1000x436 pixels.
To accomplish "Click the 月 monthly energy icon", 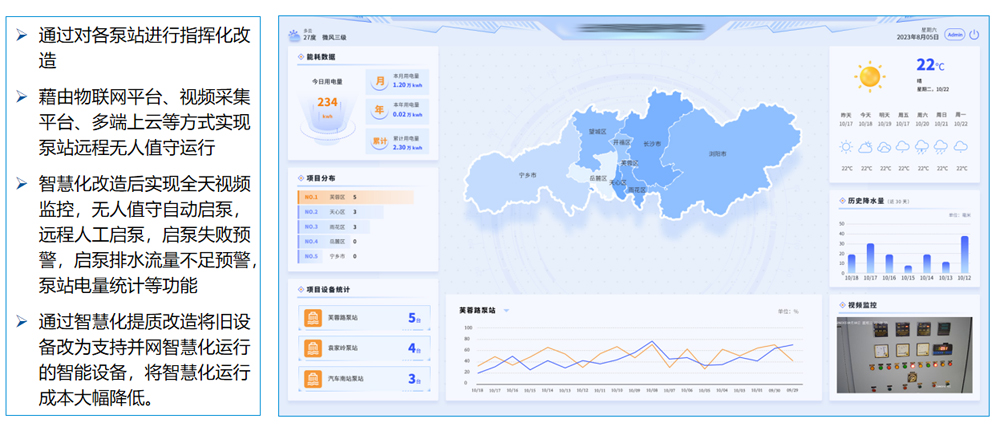I will pos(379,81).
